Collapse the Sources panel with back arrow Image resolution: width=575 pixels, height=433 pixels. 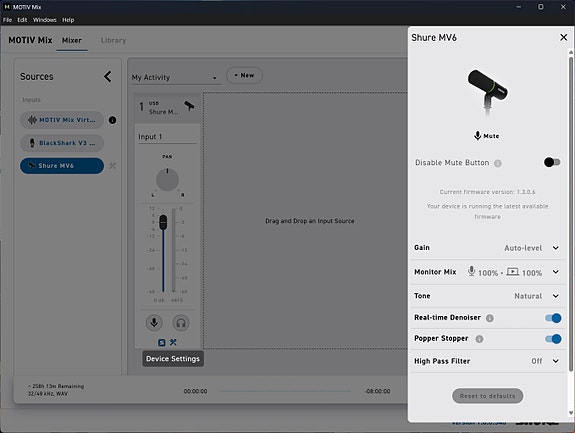[107, 77]
